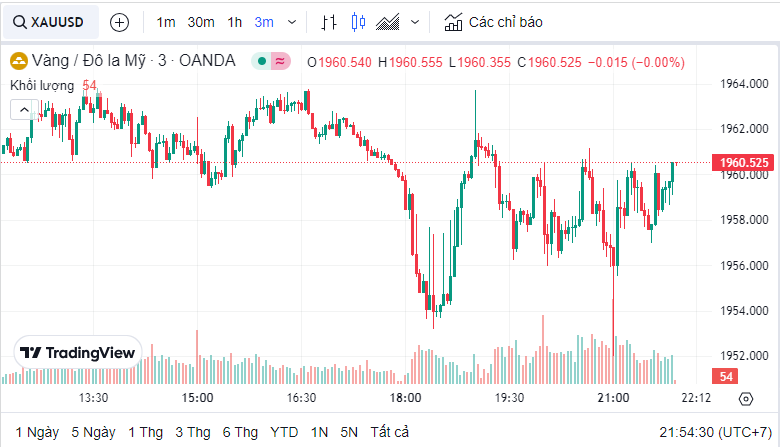Viewport: 780px width, 447px height.
Task: Select candlestick chart style icon
Action: 359,21
